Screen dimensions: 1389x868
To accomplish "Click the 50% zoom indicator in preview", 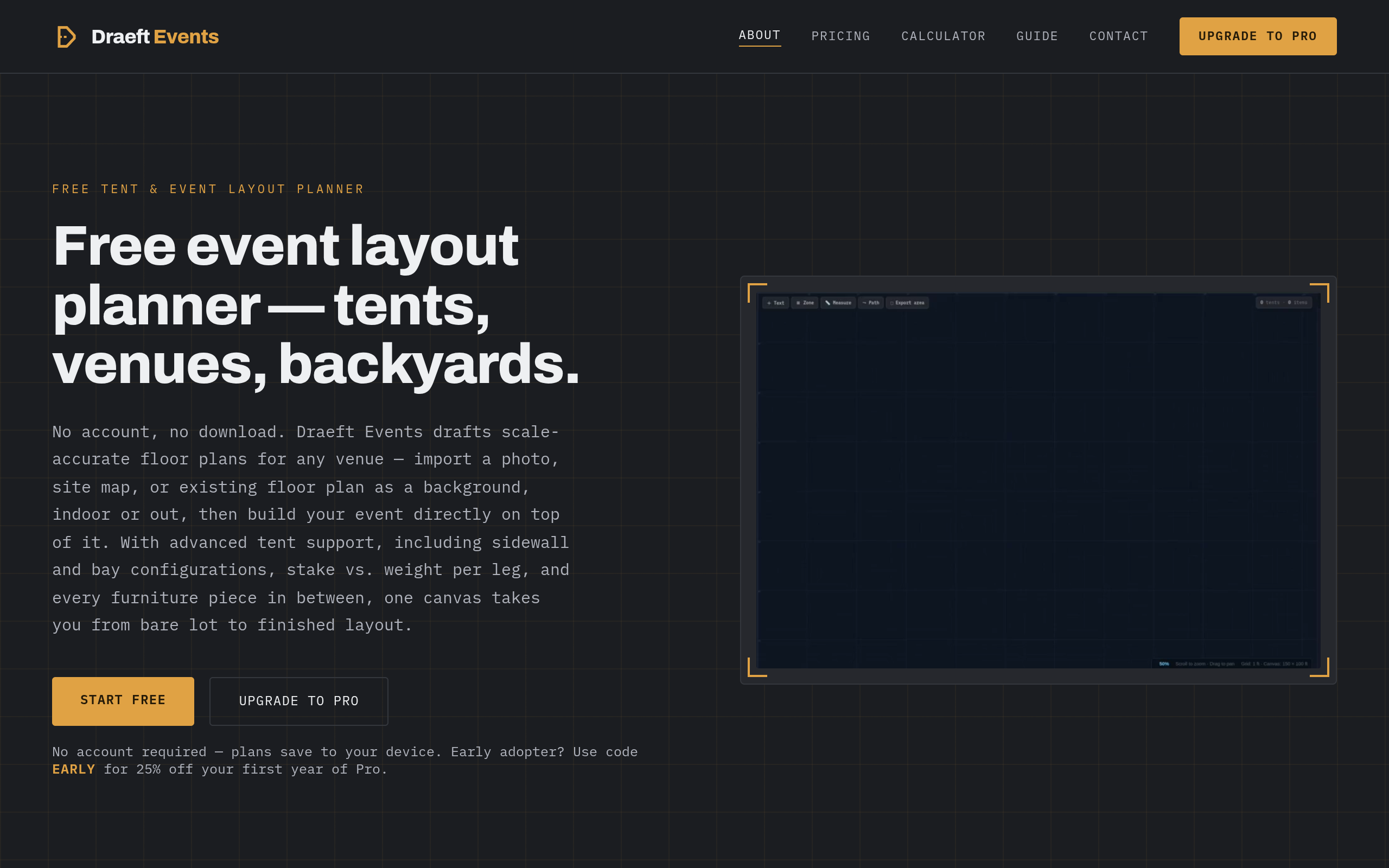I will 1164,663.
